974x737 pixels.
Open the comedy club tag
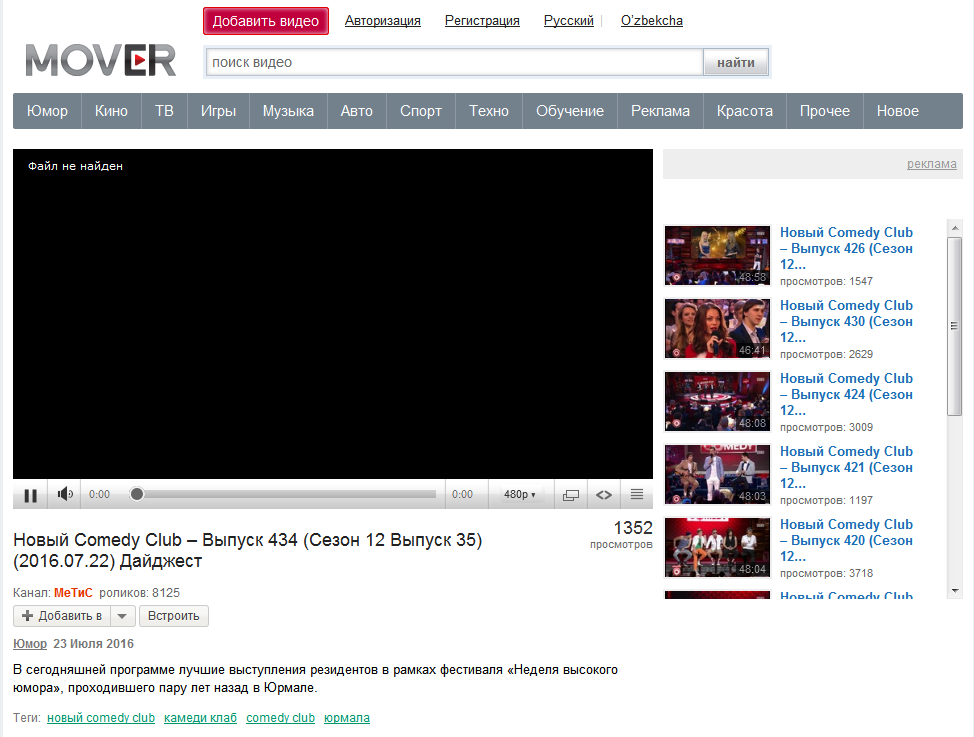[x=280, y=718]
